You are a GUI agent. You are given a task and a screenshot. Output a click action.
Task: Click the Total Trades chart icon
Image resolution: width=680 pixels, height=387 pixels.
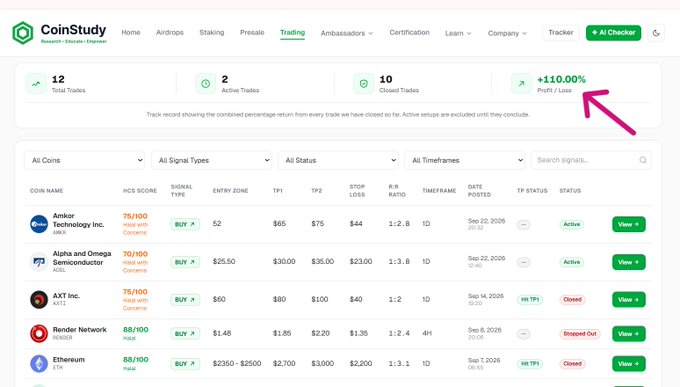[36, 84]
